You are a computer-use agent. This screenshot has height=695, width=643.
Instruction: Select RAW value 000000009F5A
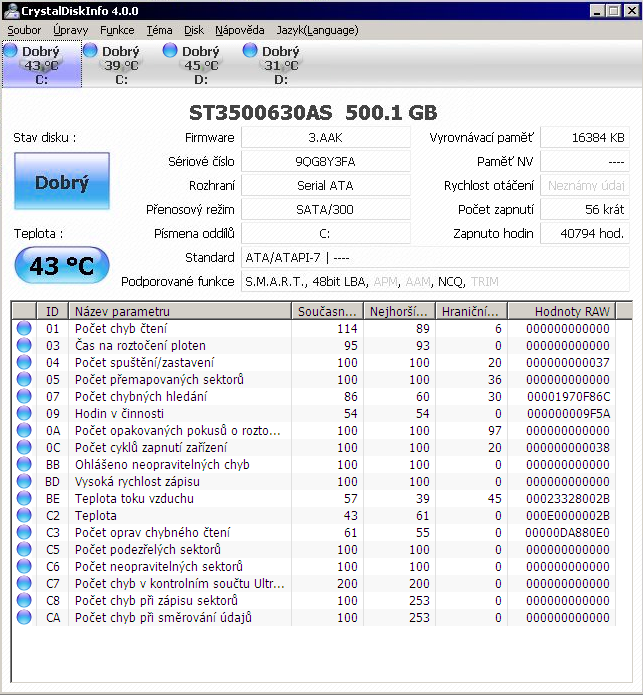point(569,414)
